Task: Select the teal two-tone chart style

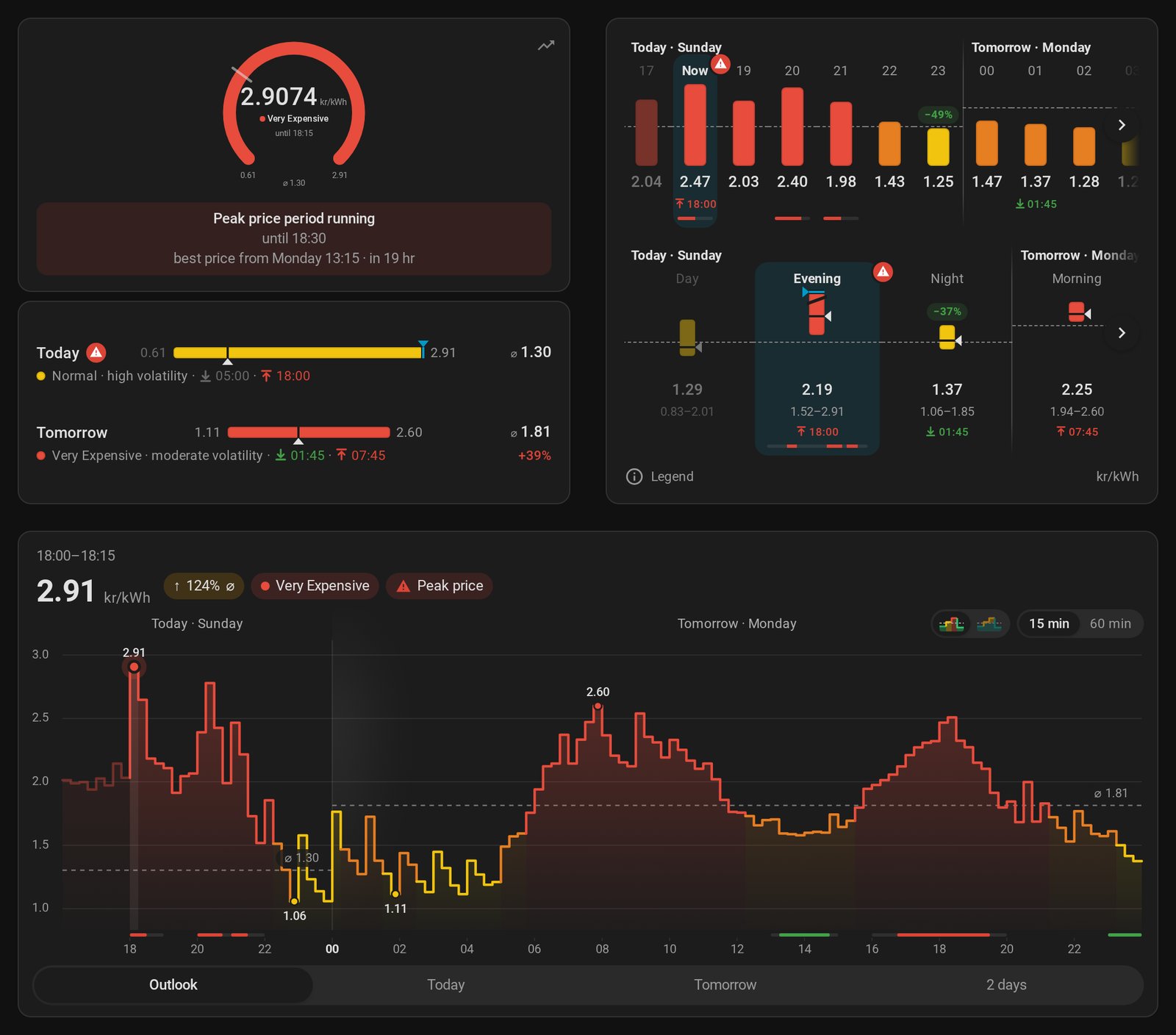Action: (989, 624)
